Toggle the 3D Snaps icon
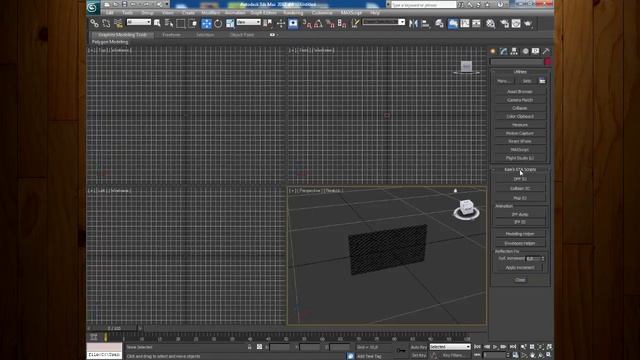 coord(307,23)
